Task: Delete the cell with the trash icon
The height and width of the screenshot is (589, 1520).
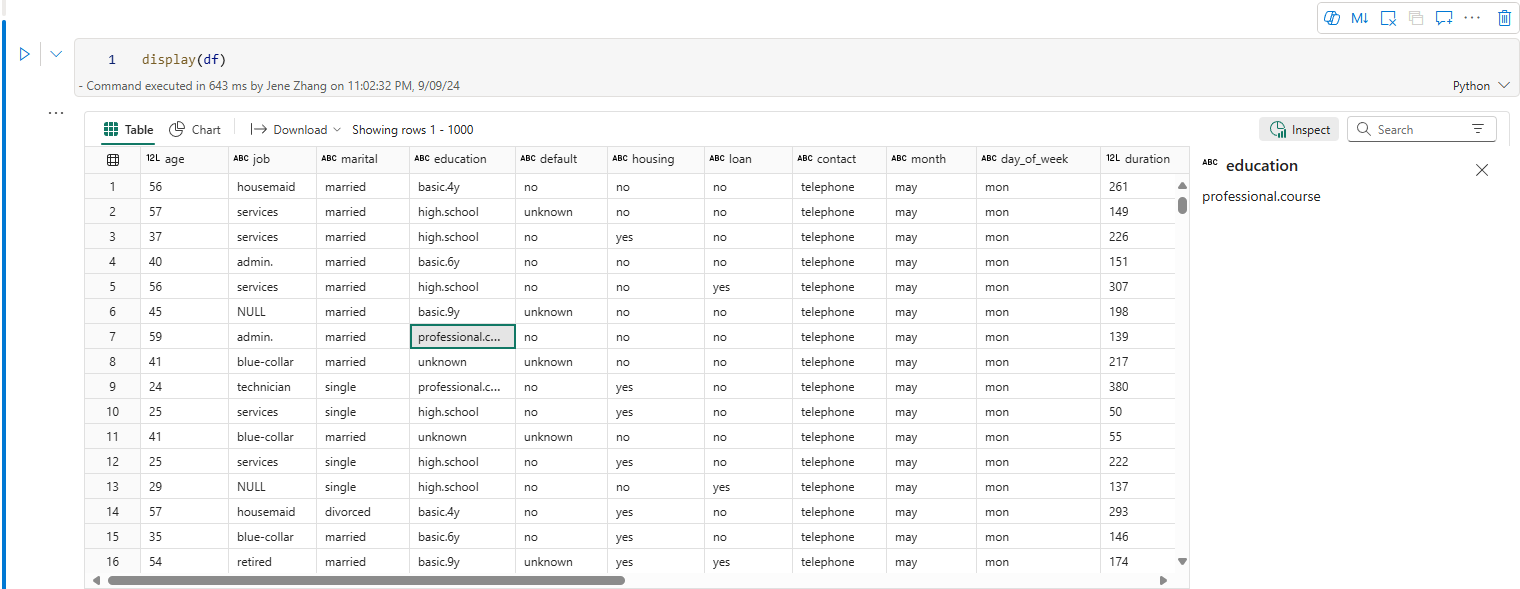Action: pos(1504,18)
